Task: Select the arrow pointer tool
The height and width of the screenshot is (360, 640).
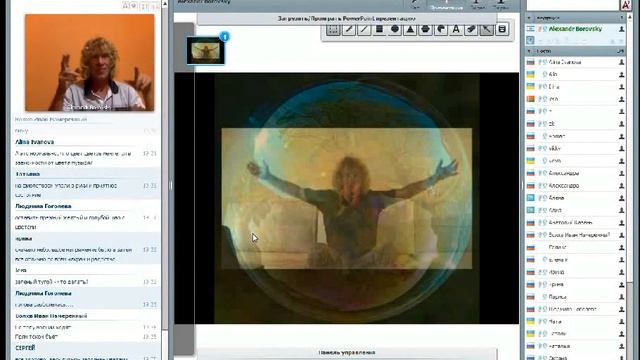Action: (487, 29)
